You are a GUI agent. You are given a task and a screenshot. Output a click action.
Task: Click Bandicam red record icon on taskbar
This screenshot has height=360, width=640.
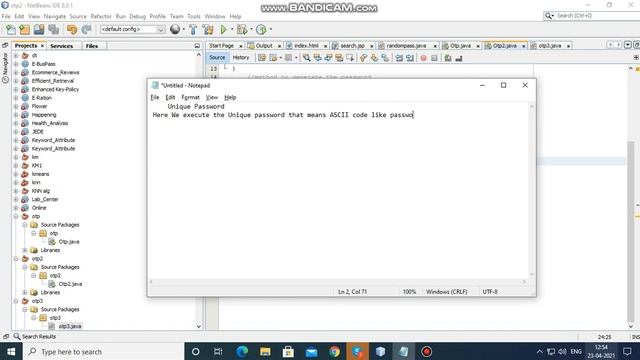427,351
